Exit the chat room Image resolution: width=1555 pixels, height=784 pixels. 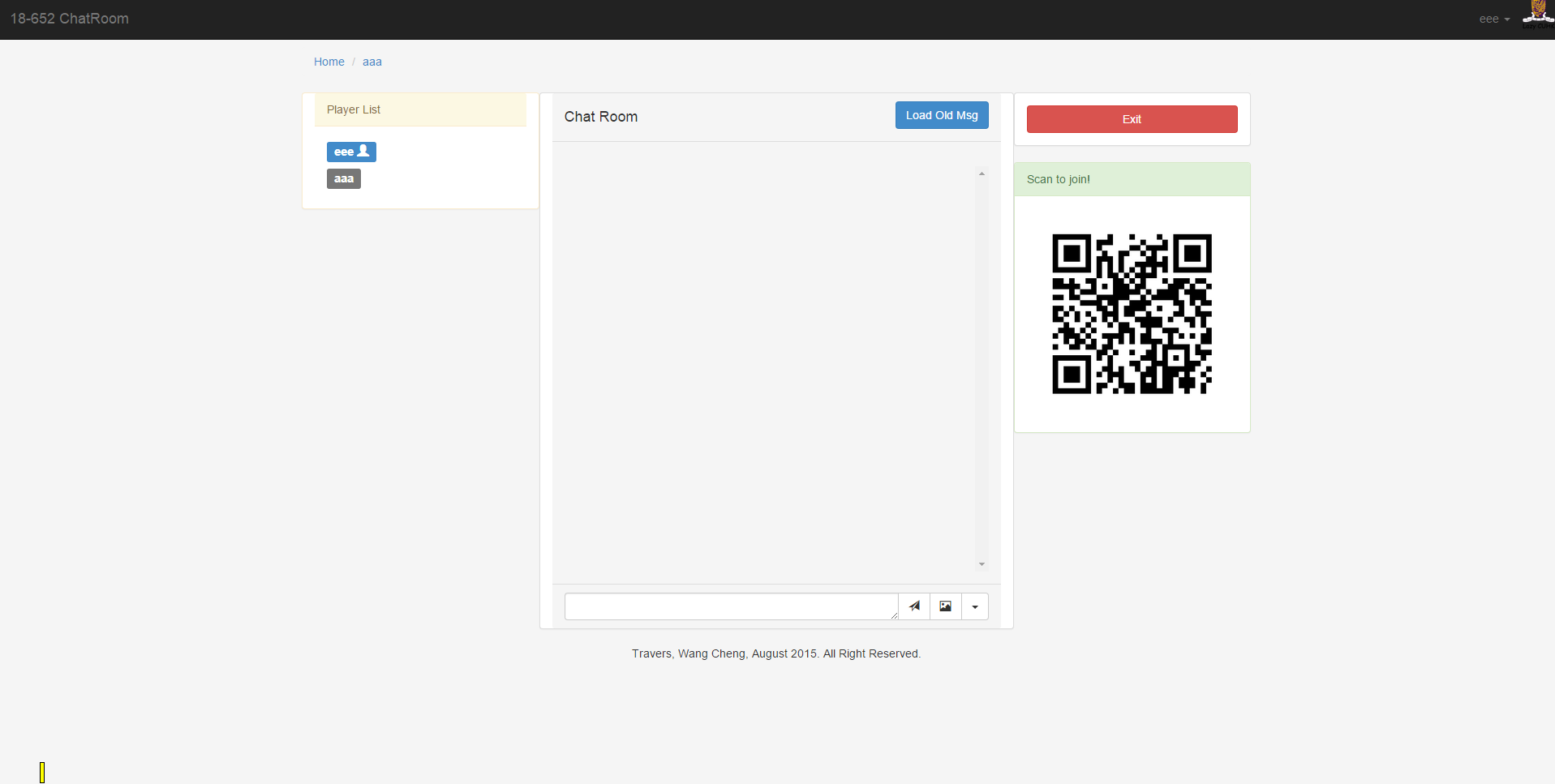1132,119
